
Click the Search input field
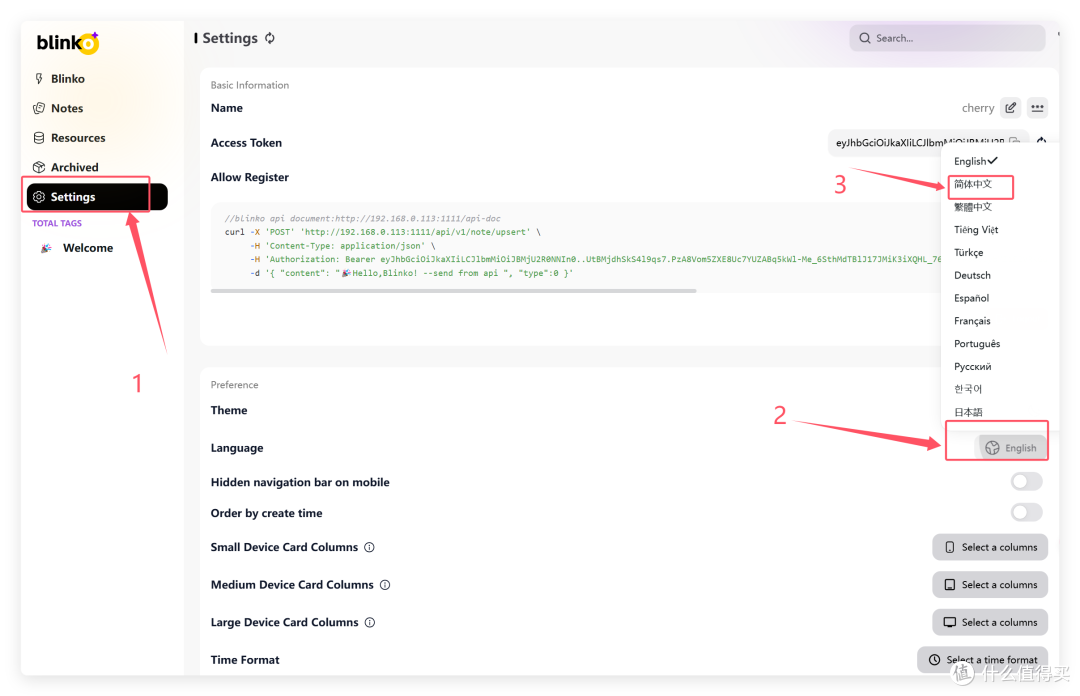(955, 38)
